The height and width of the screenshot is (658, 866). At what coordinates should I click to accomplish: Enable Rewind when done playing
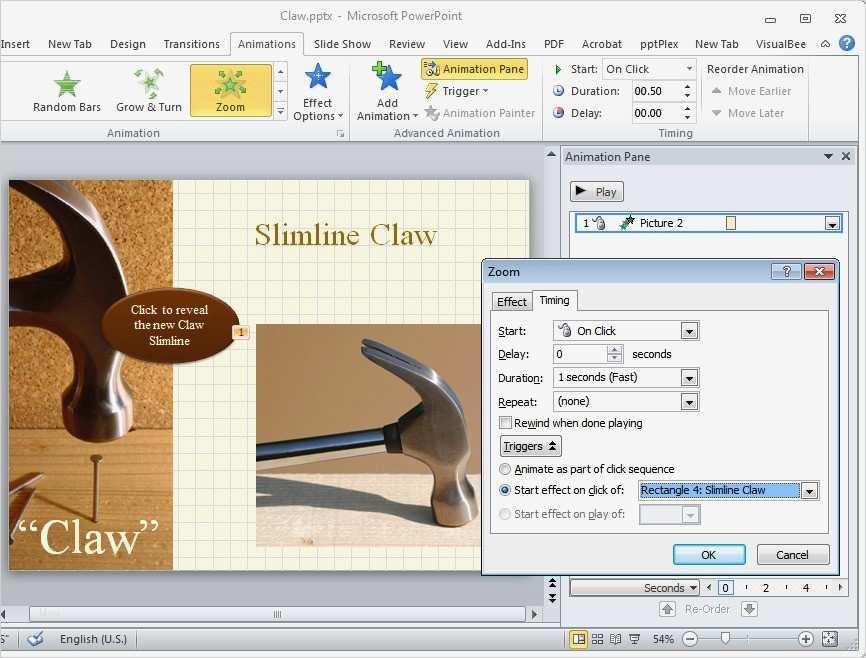506,423
